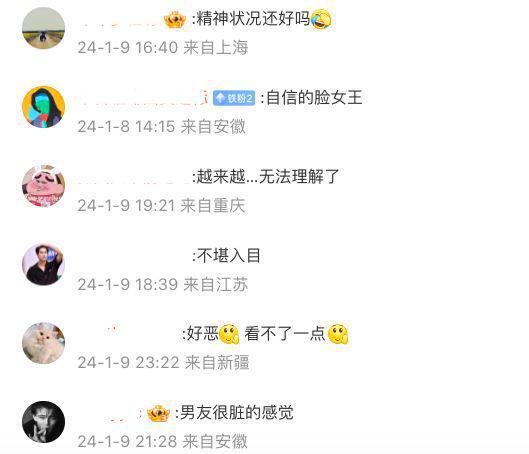The image size is (529, 454).
Task: Open the road landscape avatar profile
Action: click(x=44, y=28)
